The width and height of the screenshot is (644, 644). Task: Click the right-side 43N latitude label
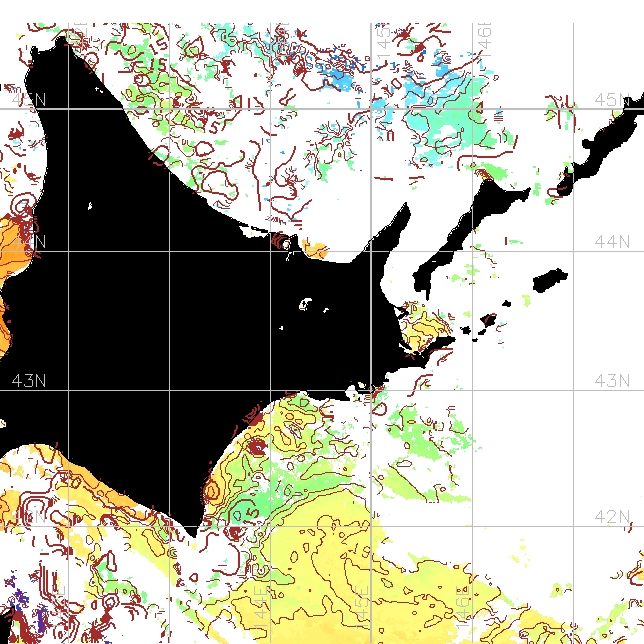(612, 381)
